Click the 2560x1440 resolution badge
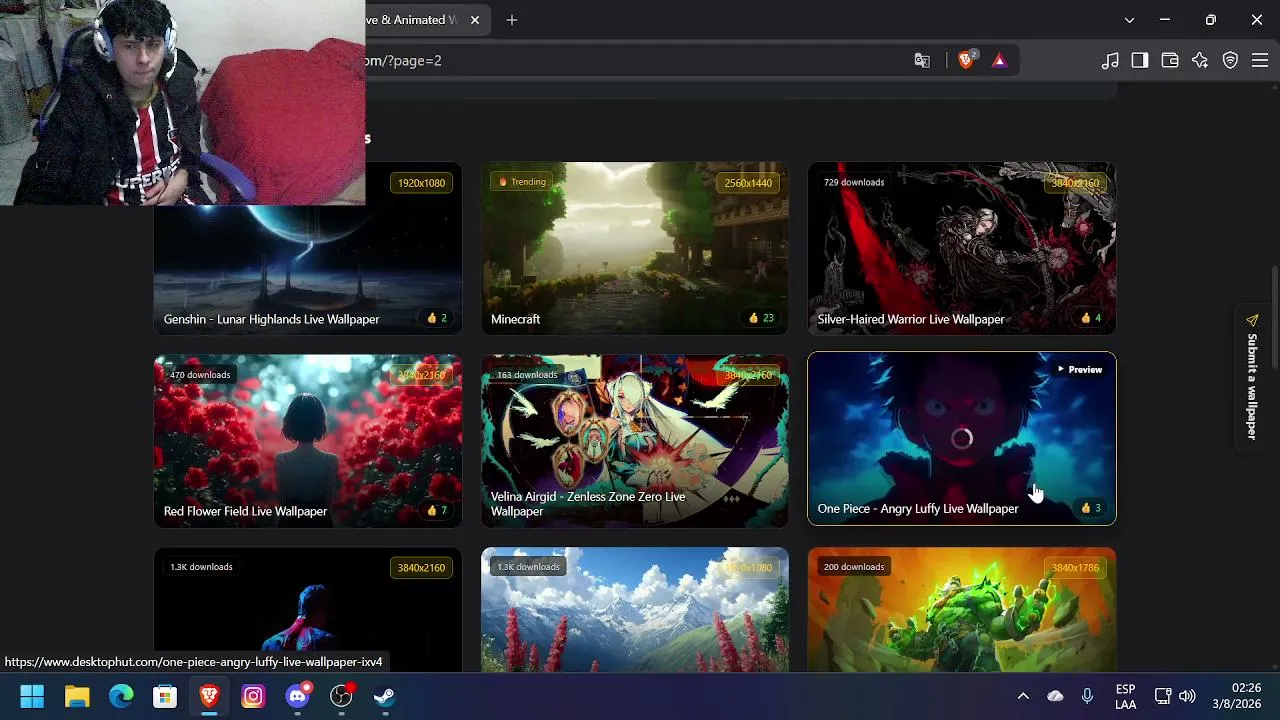This screenshot has height=720, width=1280. click(x=748, y=183)
